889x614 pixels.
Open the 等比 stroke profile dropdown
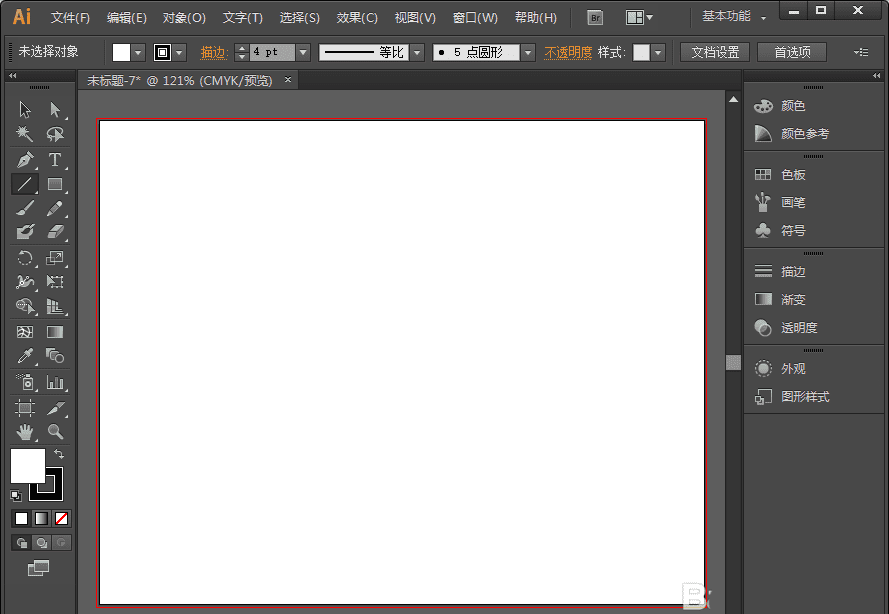point(417,52)
